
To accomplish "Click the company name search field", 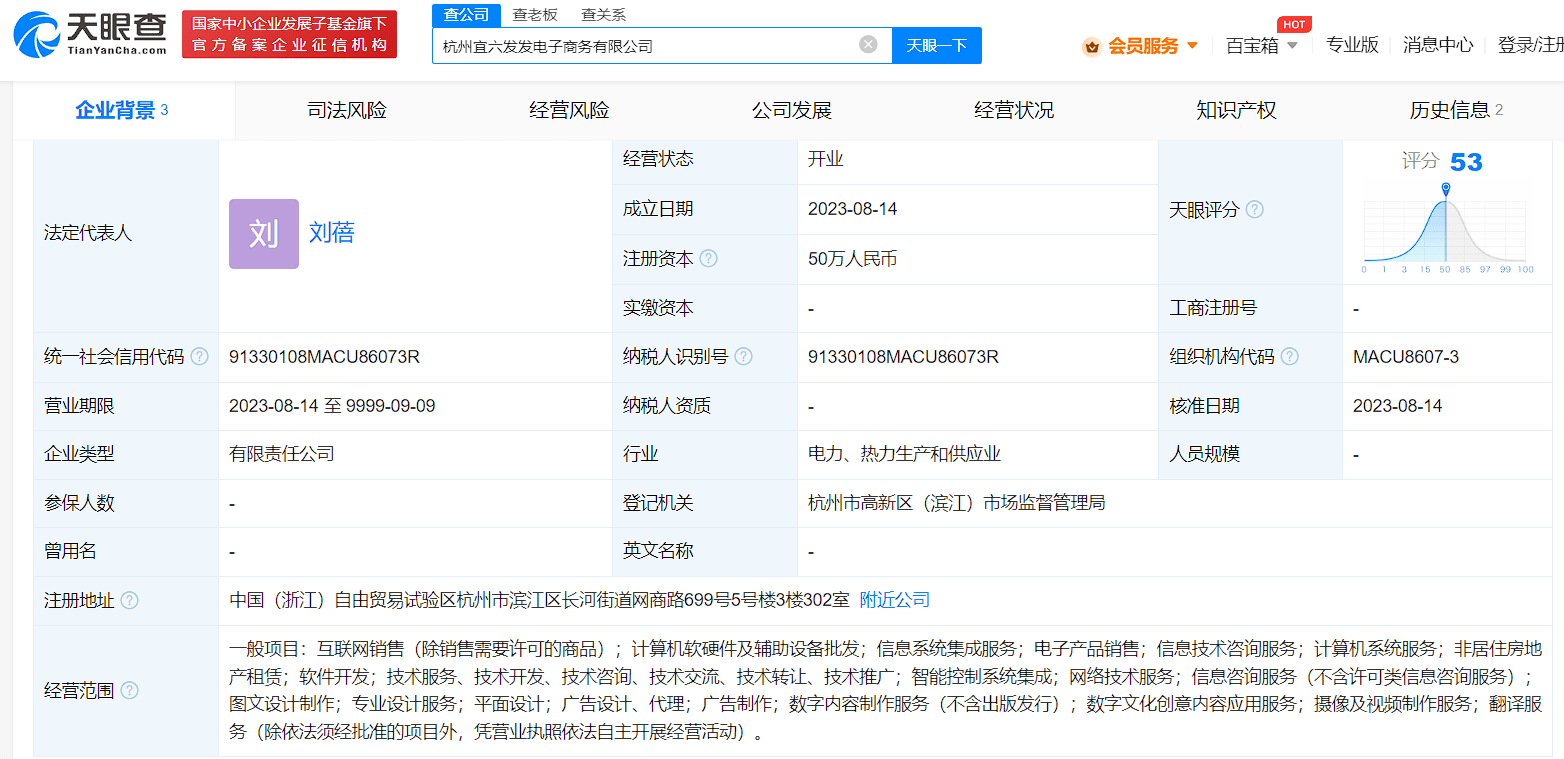I will (x=645, y=46).
